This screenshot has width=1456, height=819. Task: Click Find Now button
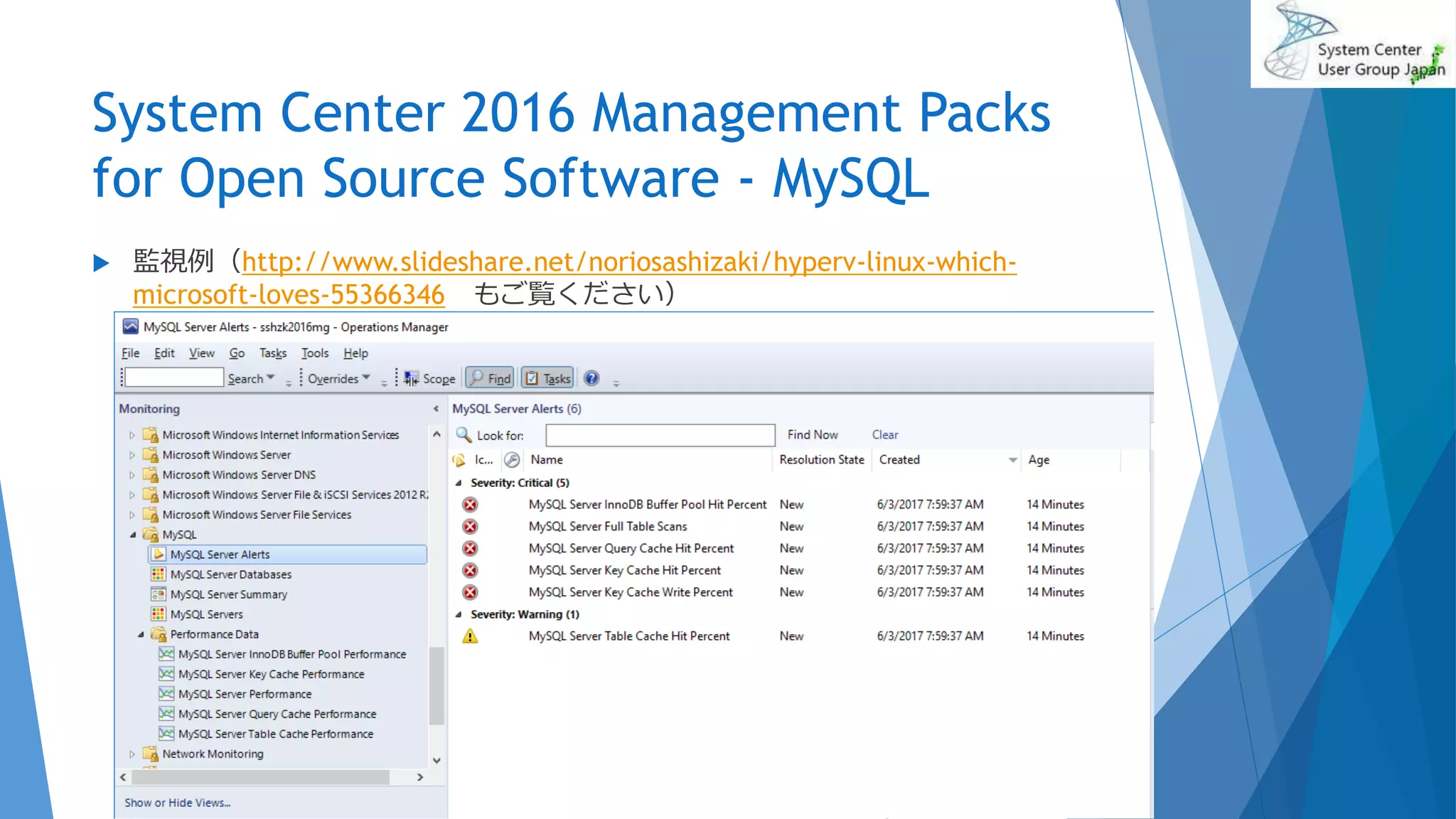coord(813,434)
